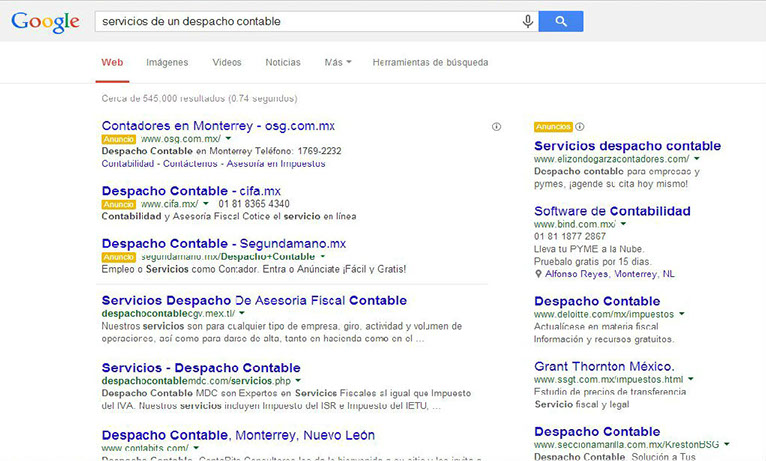Expand arrow beside www.deloitte.com/mx/impuestos
The height and width of the screenshot is (461, 766).
point(681,314)
